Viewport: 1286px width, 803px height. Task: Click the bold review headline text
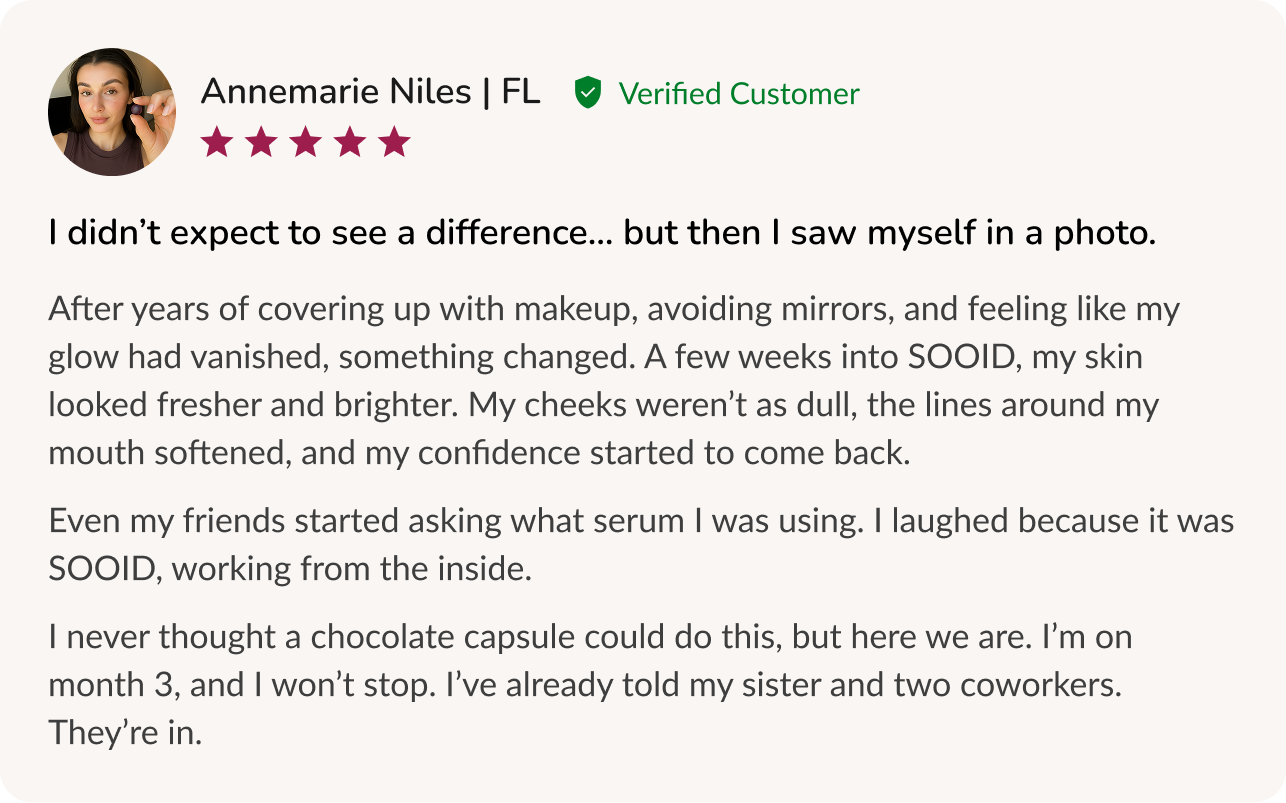[x=602, y=234]
